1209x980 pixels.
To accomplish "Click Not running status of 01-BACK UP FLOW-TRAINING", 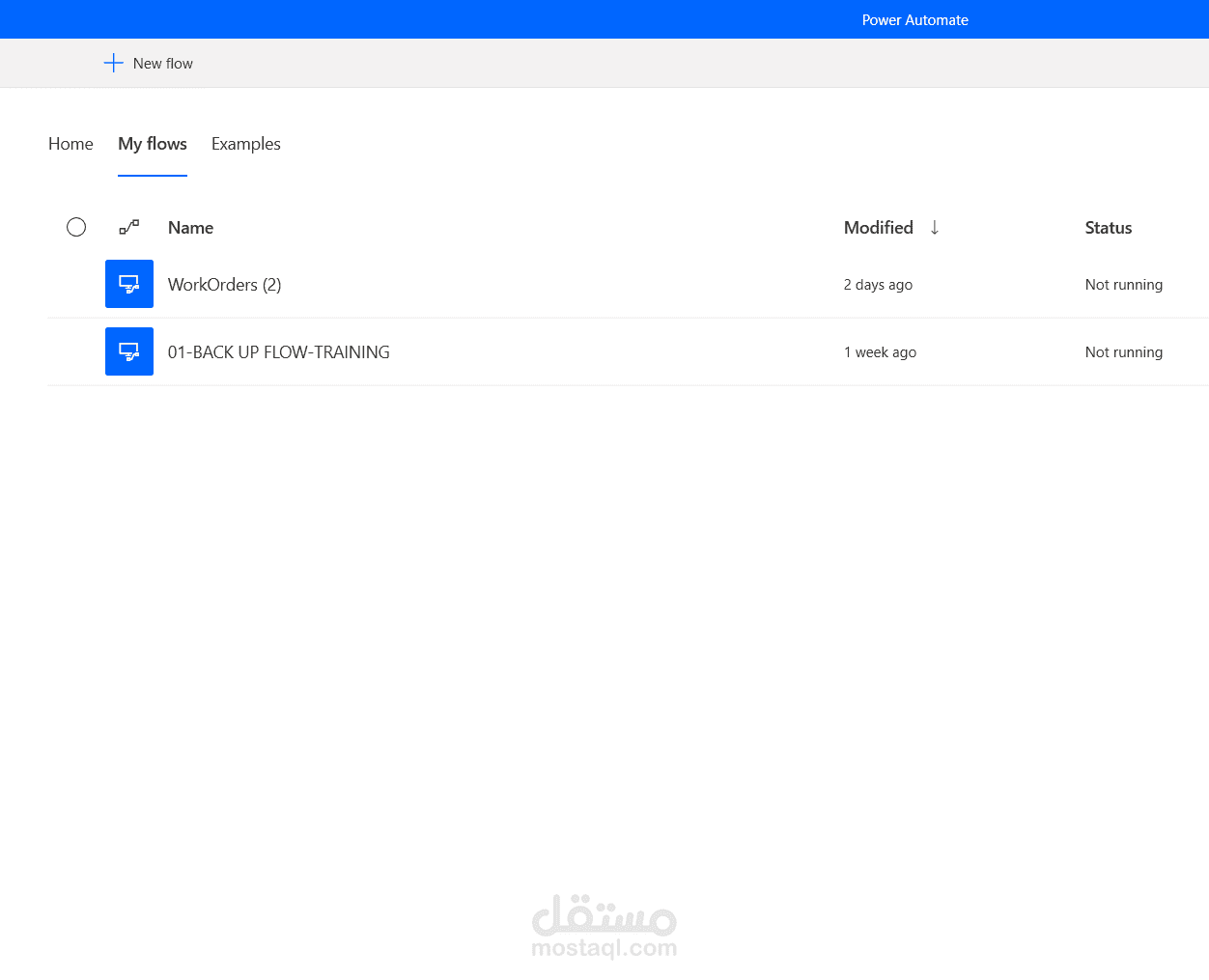I will tap(1124, 352).
